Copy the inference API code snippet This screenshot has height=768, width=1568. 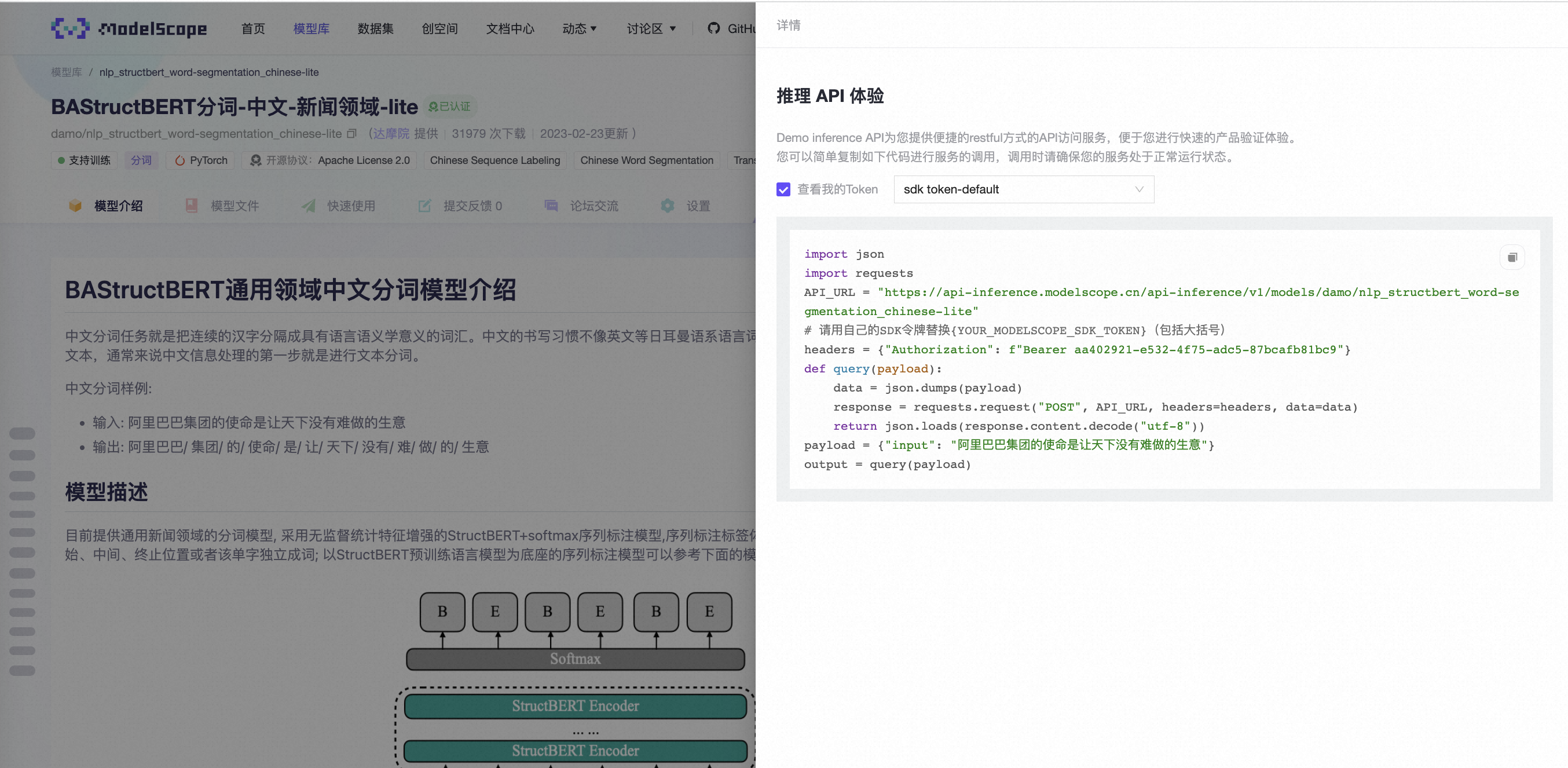coord(1512,258)
